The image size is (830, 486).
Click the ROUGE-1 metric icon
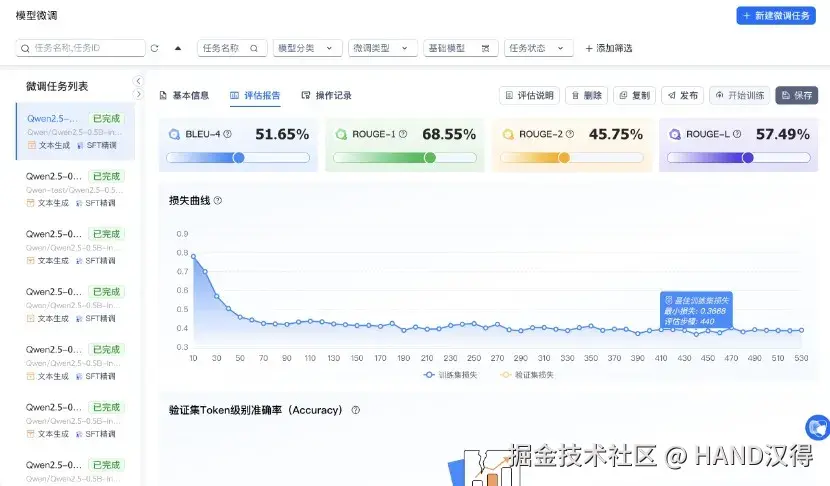(341, 134)
